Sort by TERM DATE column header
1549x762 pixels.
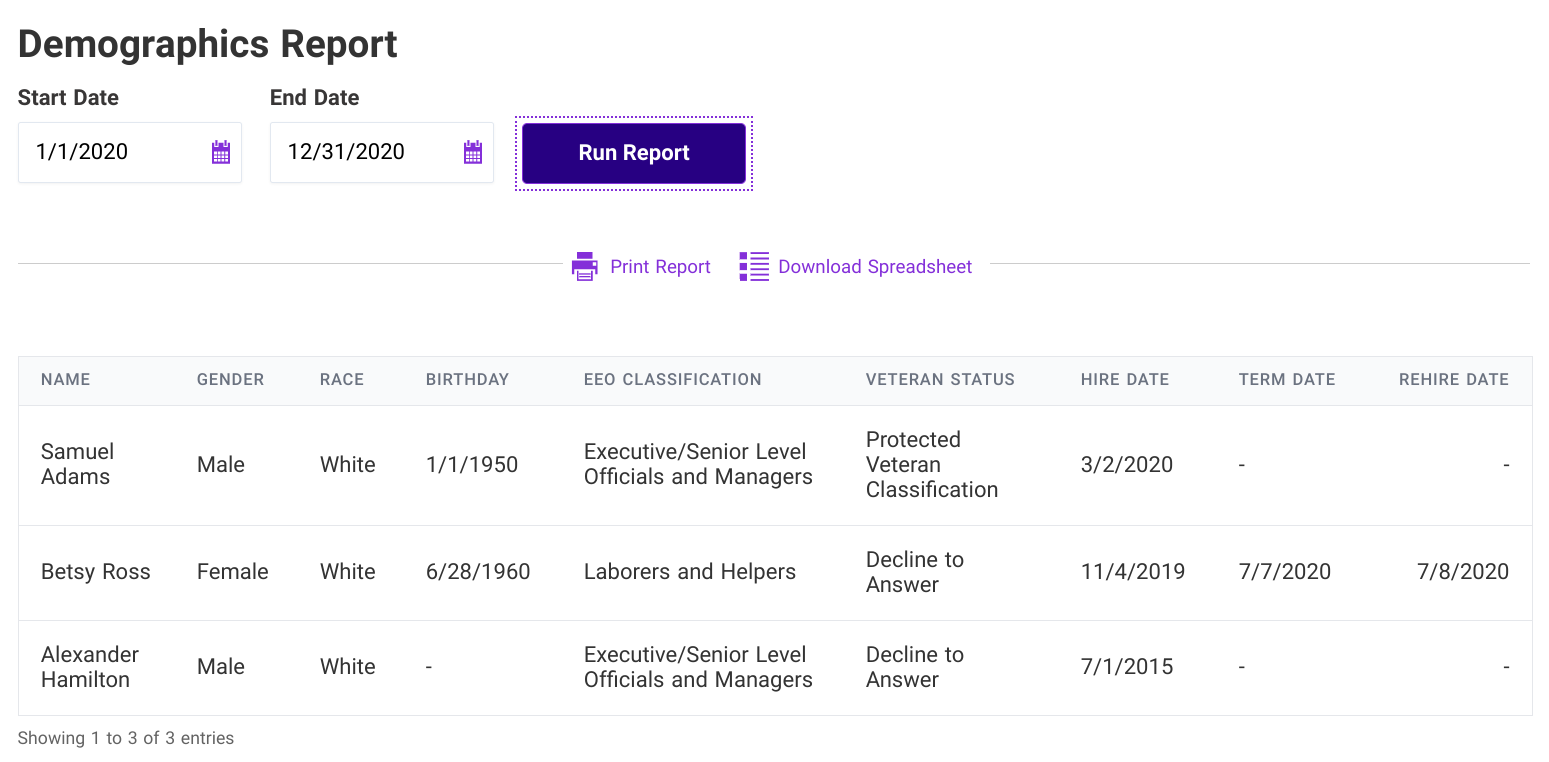coord(1287,380)
